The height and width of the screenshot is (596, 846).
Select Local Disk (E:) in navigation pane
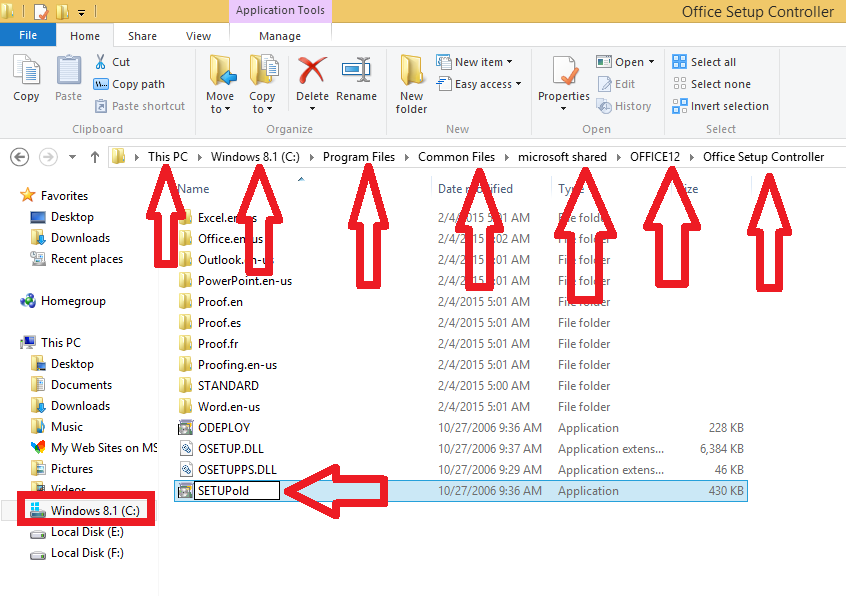tap(87, 532)
